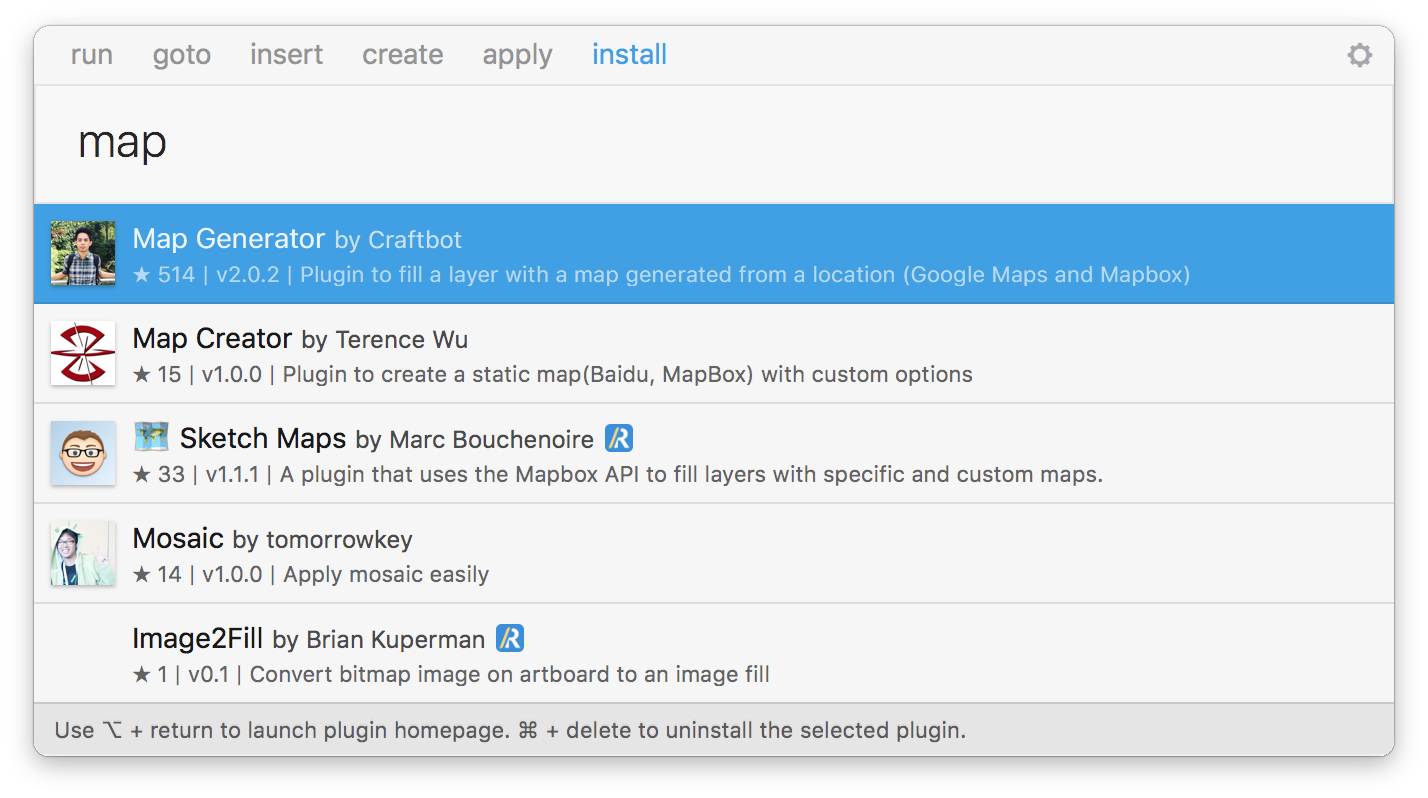
Task: Select the Map Generator plugin title
Action: [x=229, y=239]
